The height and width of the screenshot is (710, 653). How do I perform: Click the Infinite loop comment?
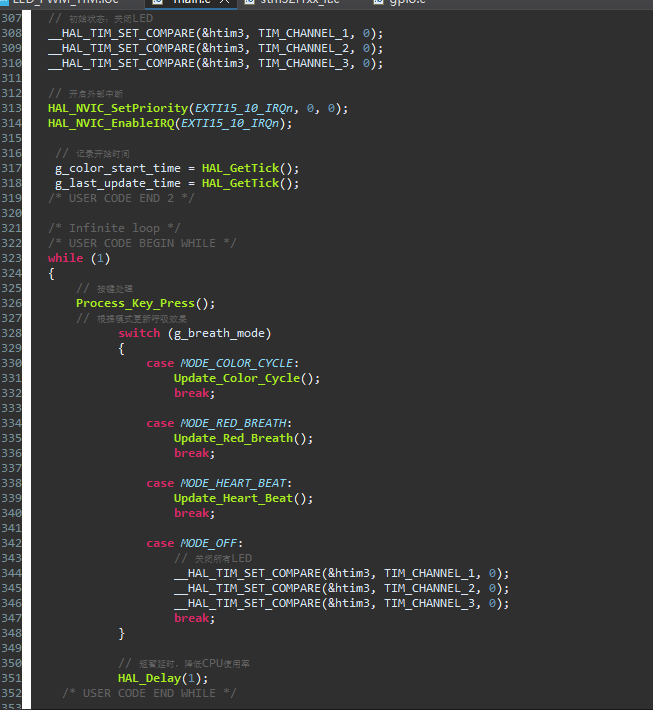point(114,228)
